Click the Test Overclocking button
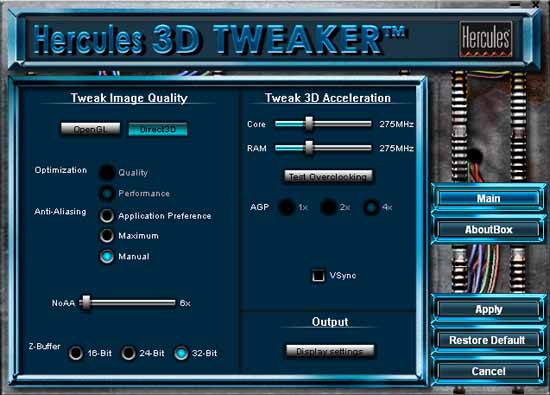Screen dimensions: 550x395 (x=328, y=176)
